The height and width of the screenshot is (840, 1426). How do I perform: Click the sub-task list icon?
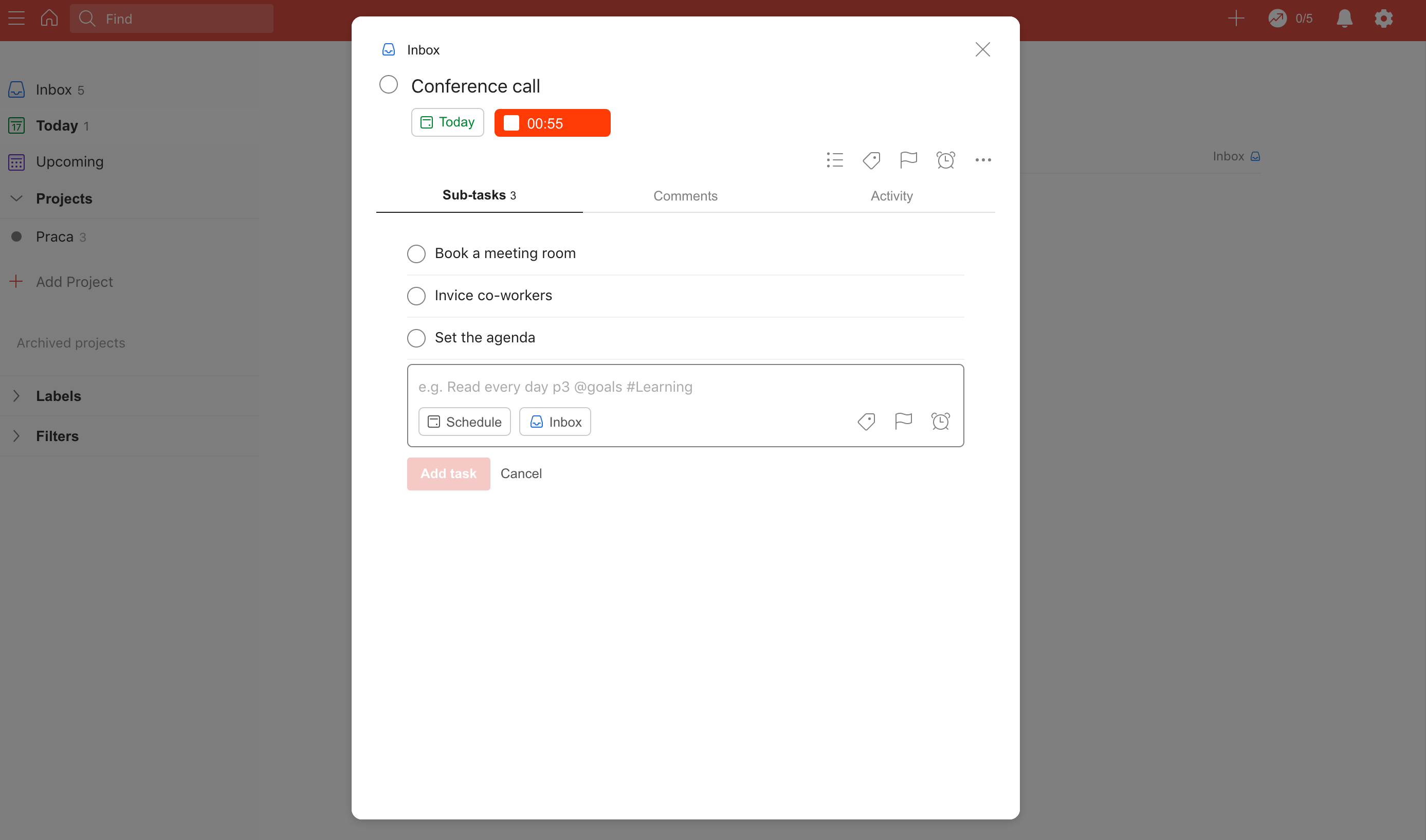(835, 160)
